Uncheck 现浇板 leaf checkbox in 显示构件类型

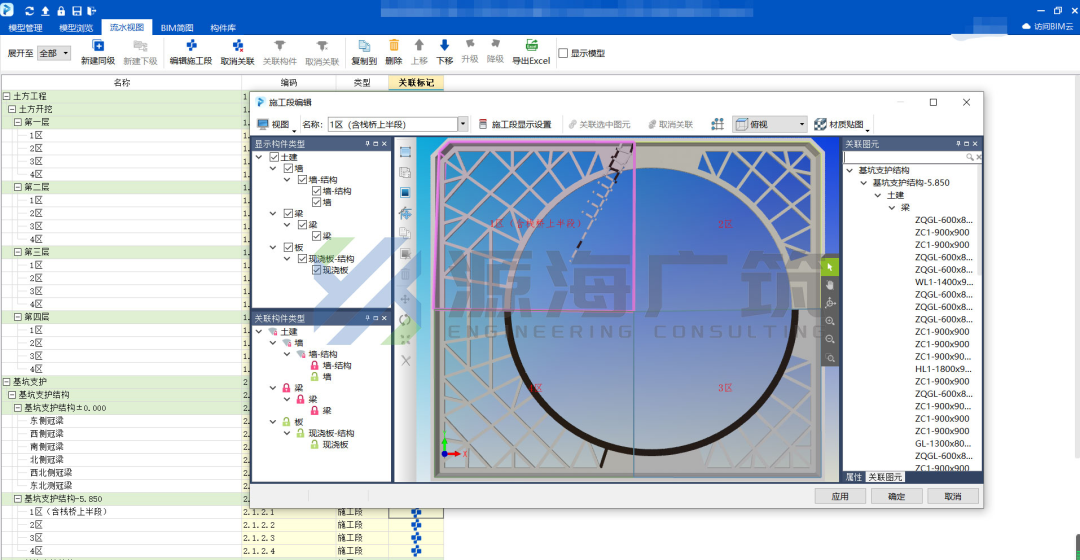[x=316, y=270]
